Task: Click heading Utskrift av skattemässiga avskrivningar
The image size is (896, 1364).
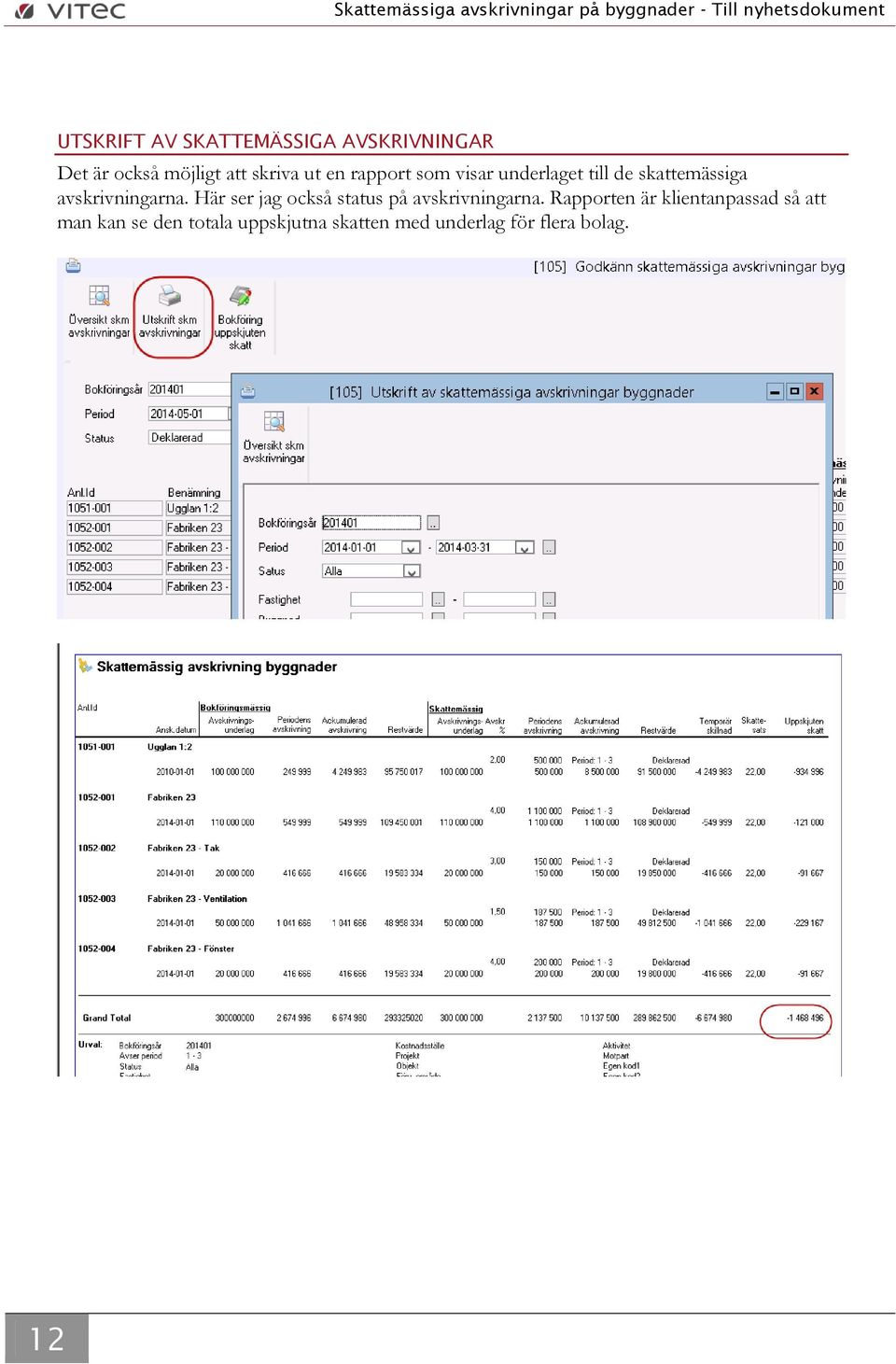Action: pos(275,141)
